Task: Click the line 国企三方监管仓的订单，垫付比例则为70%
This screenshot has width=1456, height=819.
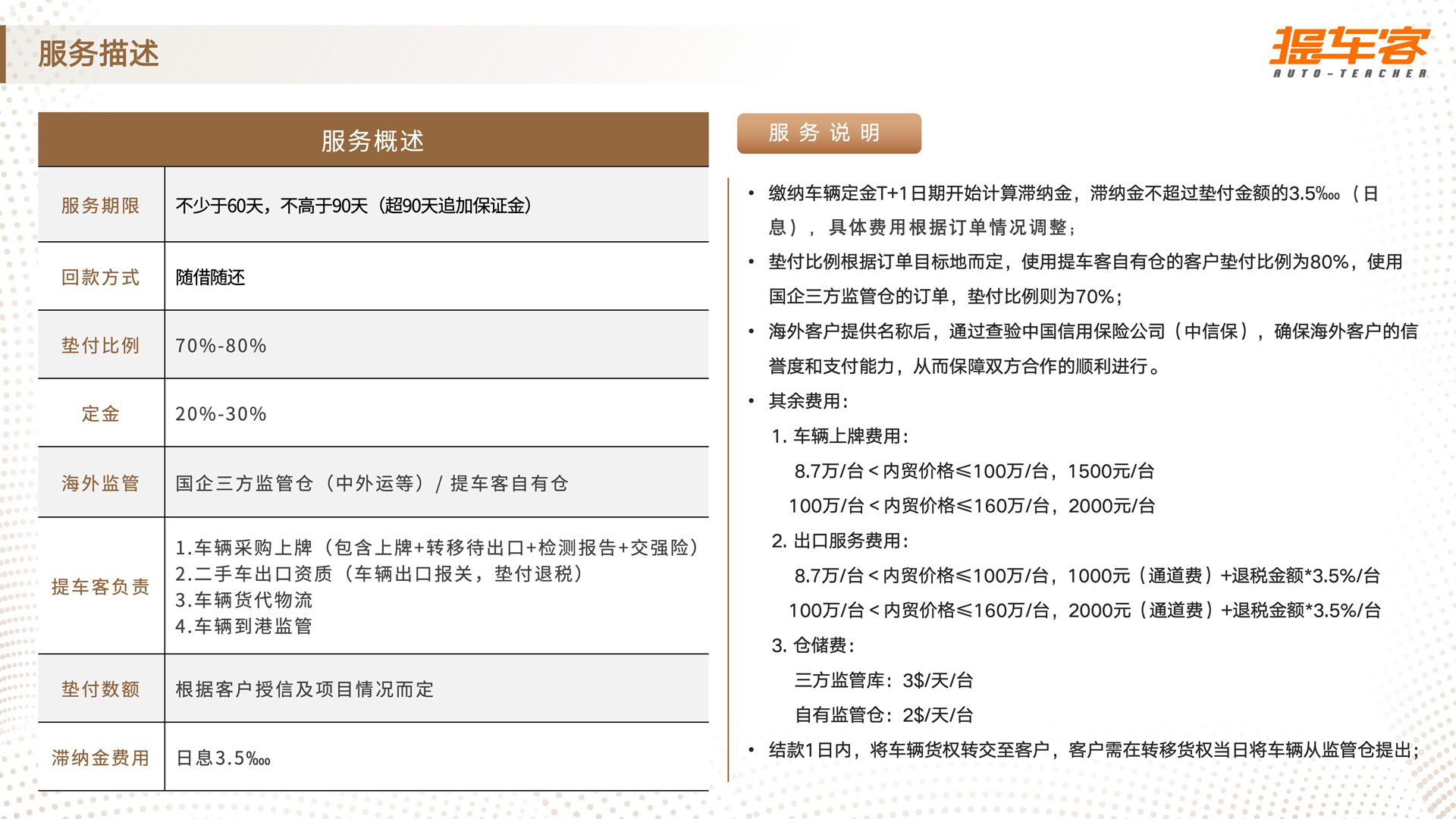Action: click(x=946, y=297)
